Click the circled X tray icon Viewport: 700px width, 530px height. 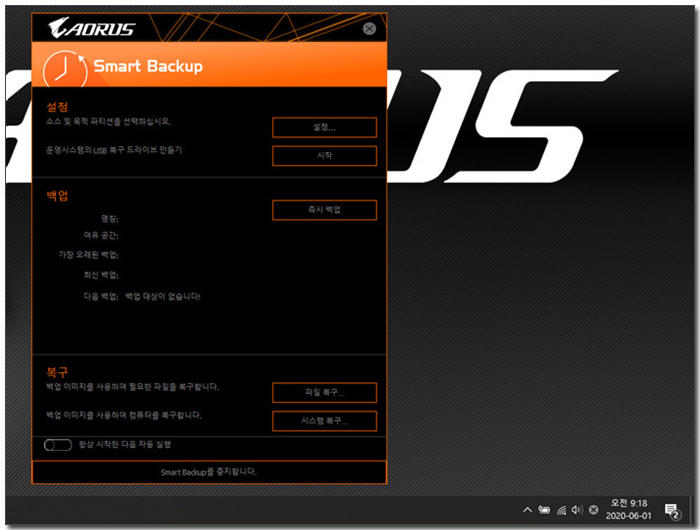593,509
